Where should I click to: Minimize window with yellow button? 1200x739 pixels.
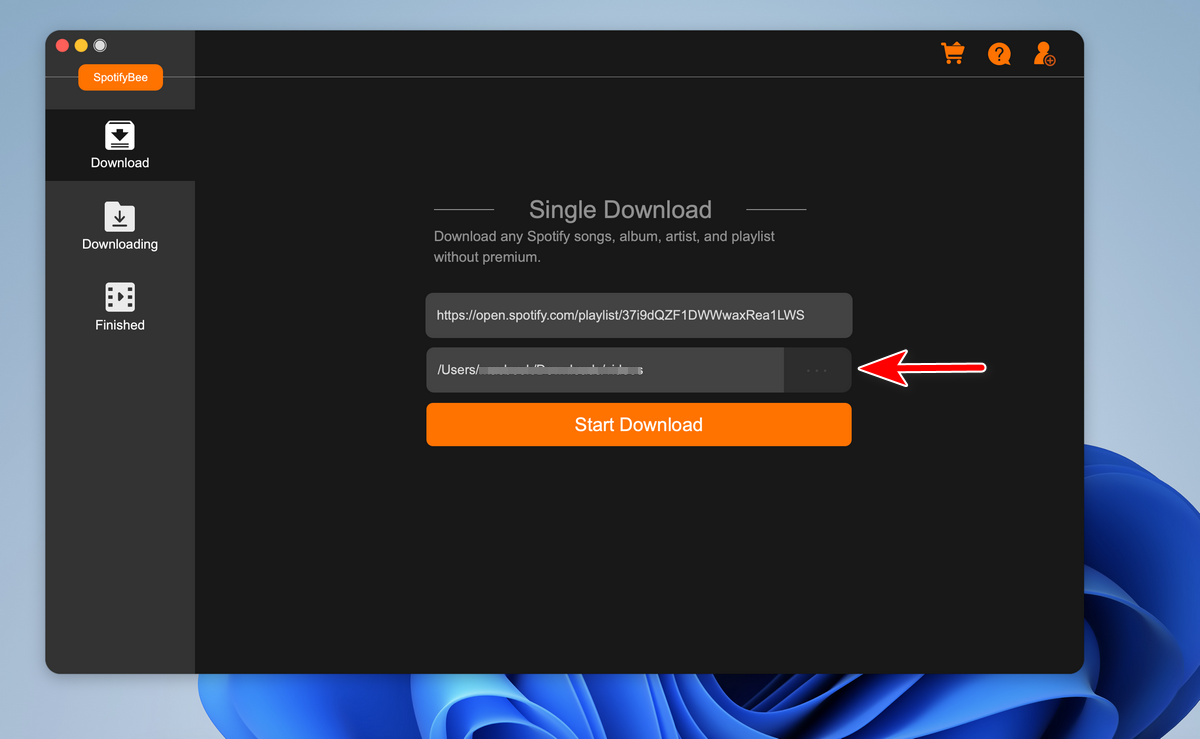coord(81,46)
